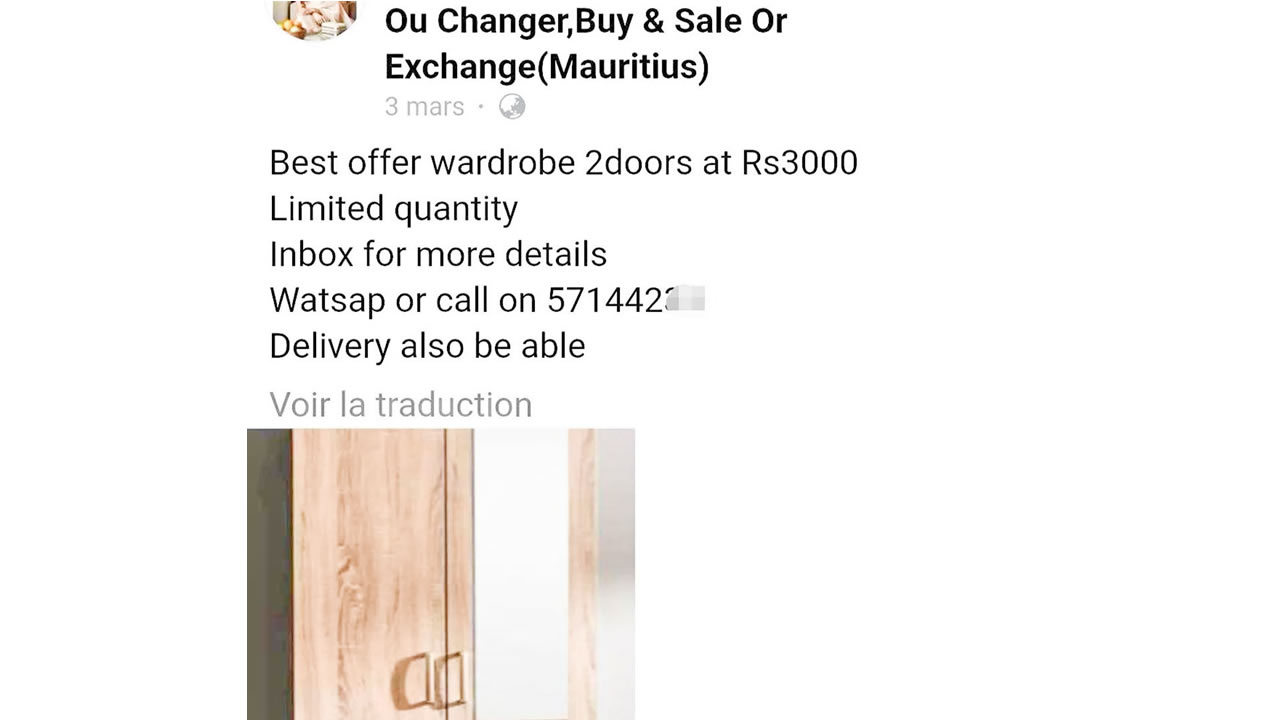Select the white mirror panel in photo

(520, 574)
